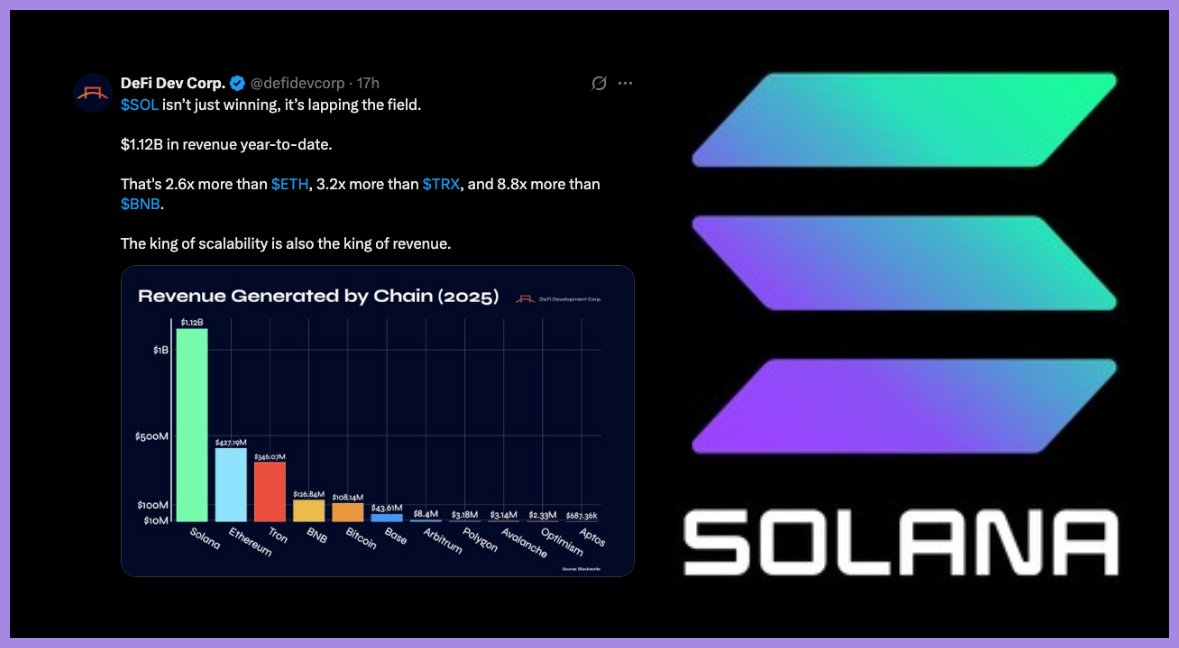Click the bottom purple Solana logo stripe
1179x648 pixels.
point(904,406)
